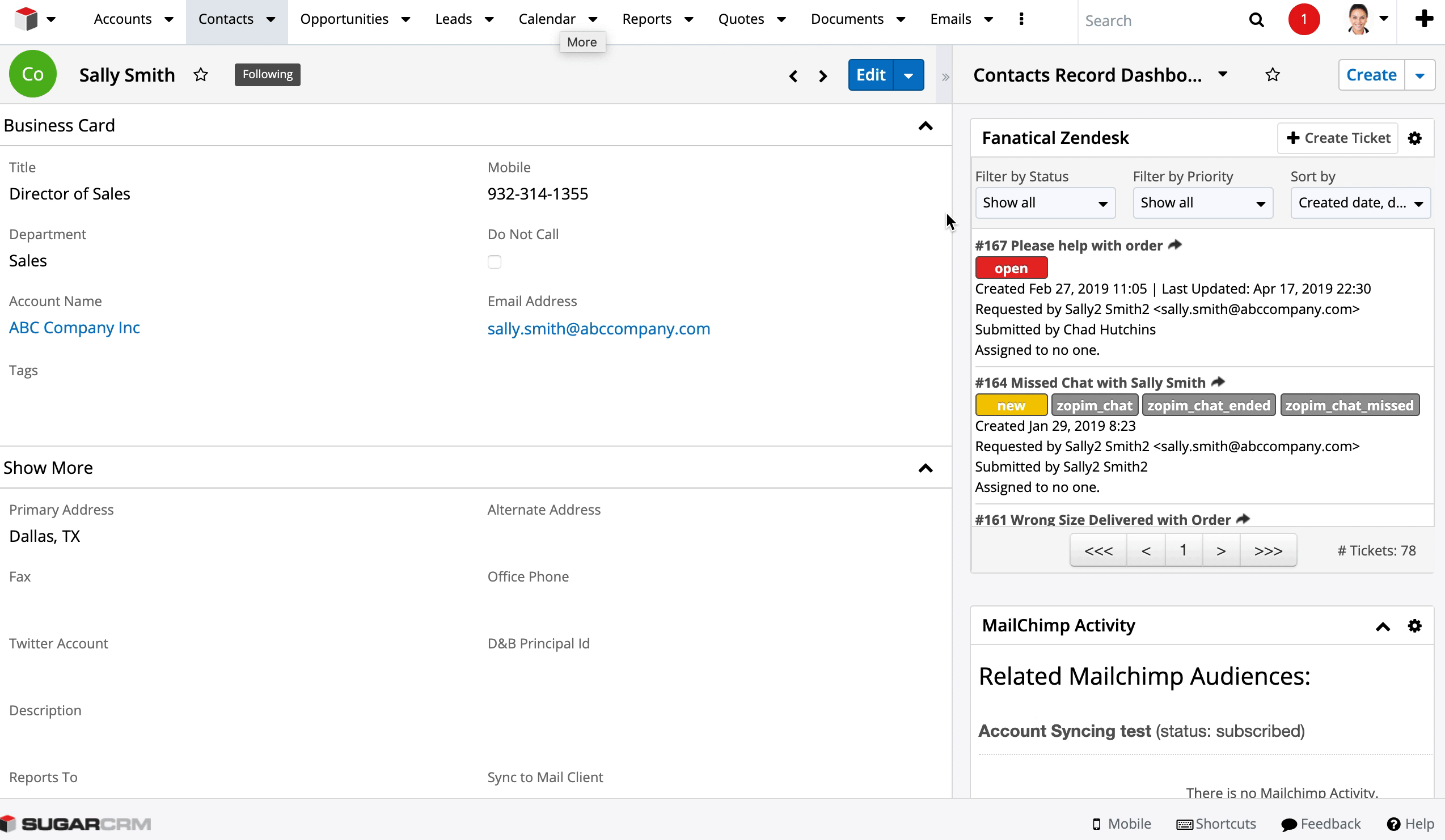Collapse the Business Card section
This screenshot has height=840, width=1445.
point(925,125)
